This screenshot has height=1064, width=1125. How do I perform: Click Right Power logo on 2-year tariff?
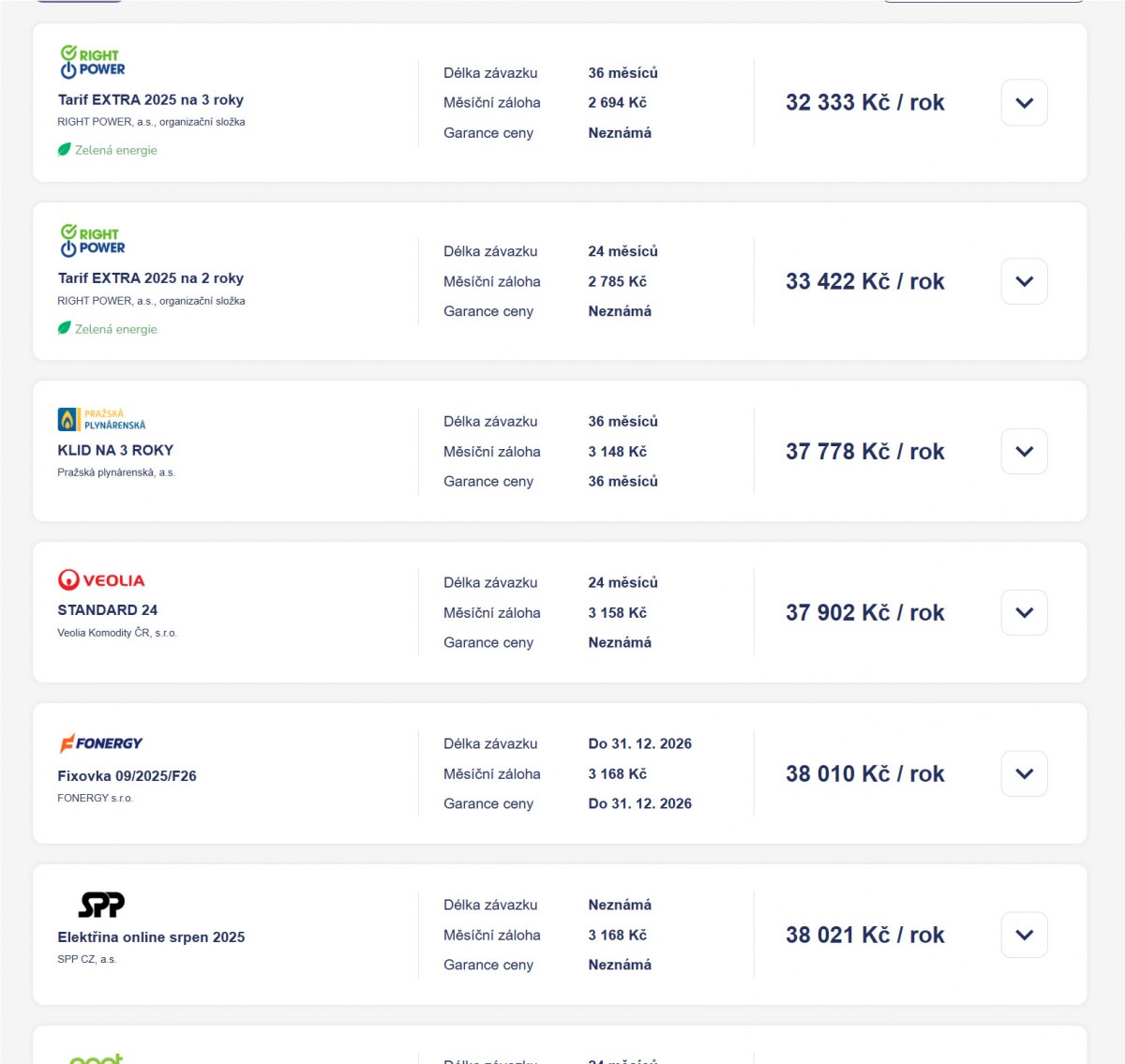93,241
